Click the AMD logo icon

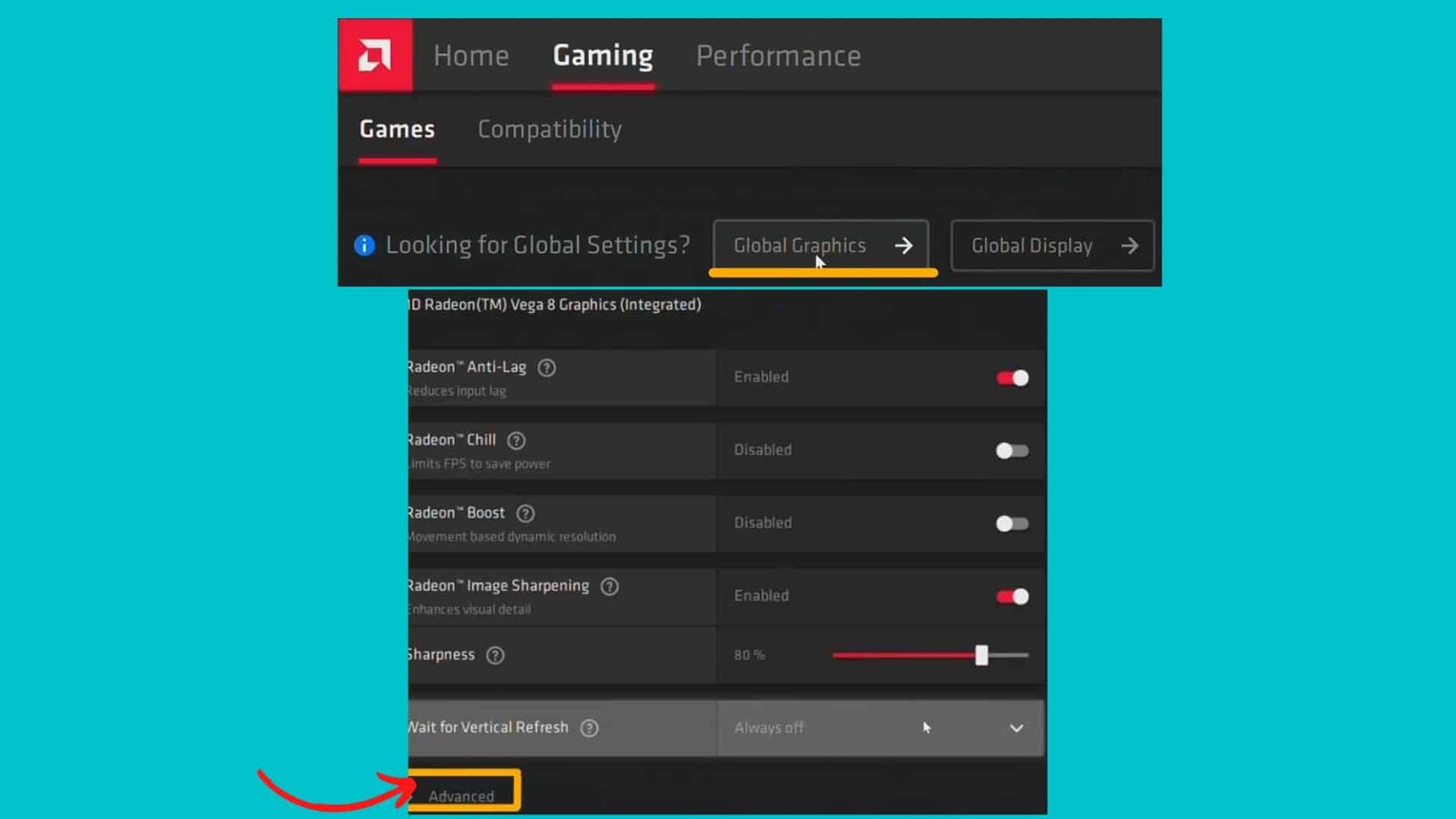pos(375,55)
